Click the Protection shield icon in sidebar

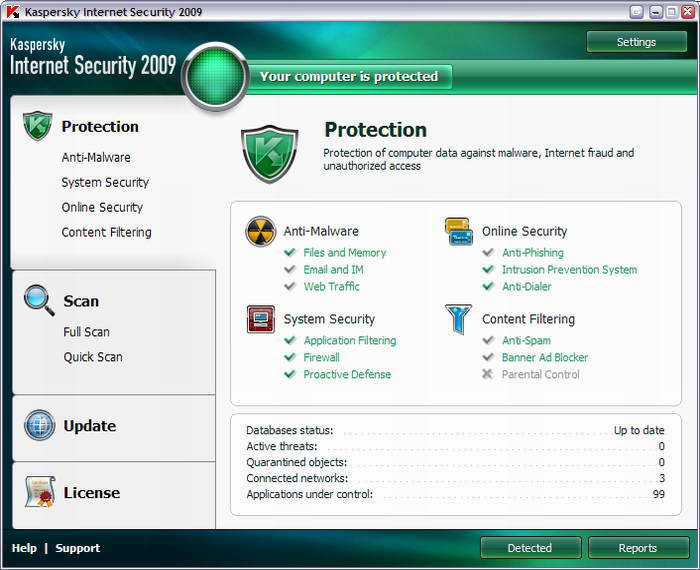(x=38, y=126)
